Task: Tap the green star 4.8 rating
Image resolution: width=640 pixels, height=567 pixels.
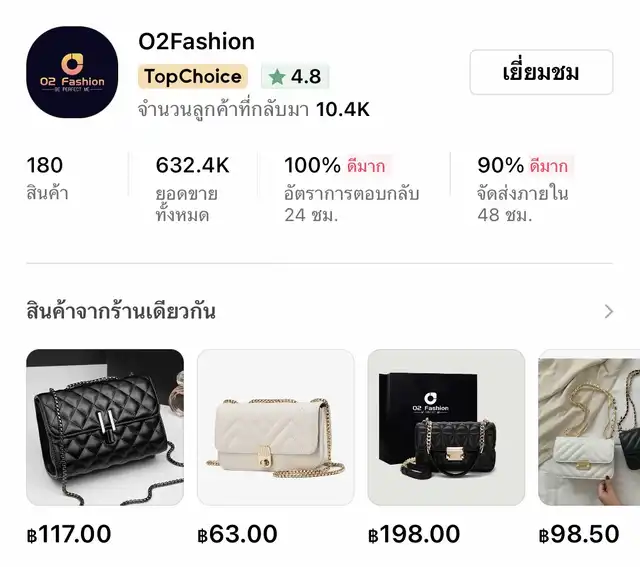Action: pyautogui.click(x=295, y=76)
